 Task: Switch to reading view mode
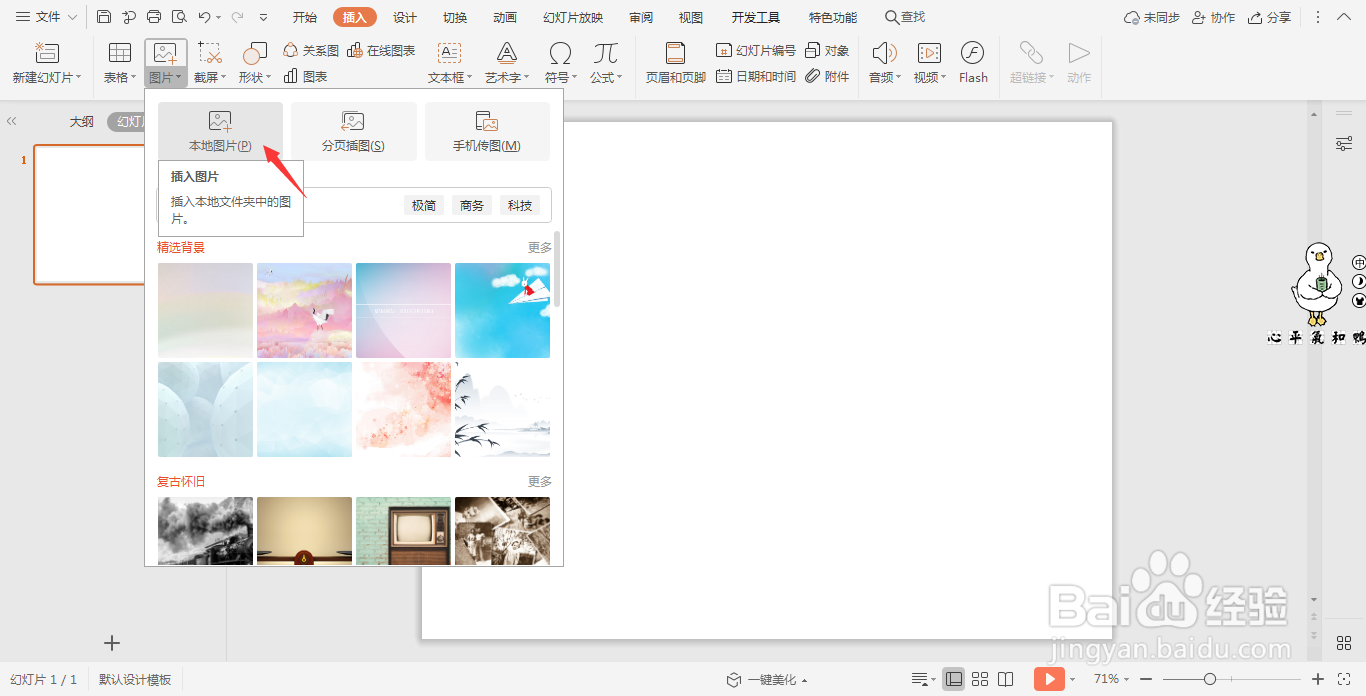point(1005,679)
